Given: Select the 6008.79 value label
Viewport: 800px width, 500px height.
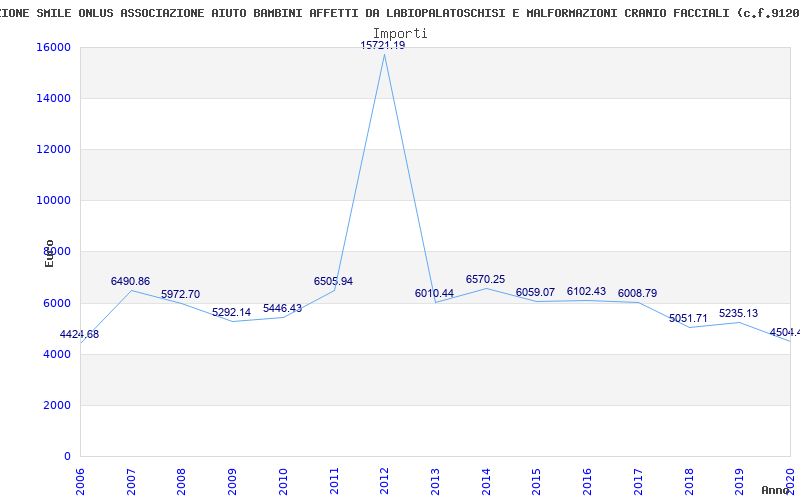Looking at the screenshot, I should tap(637, 293).
